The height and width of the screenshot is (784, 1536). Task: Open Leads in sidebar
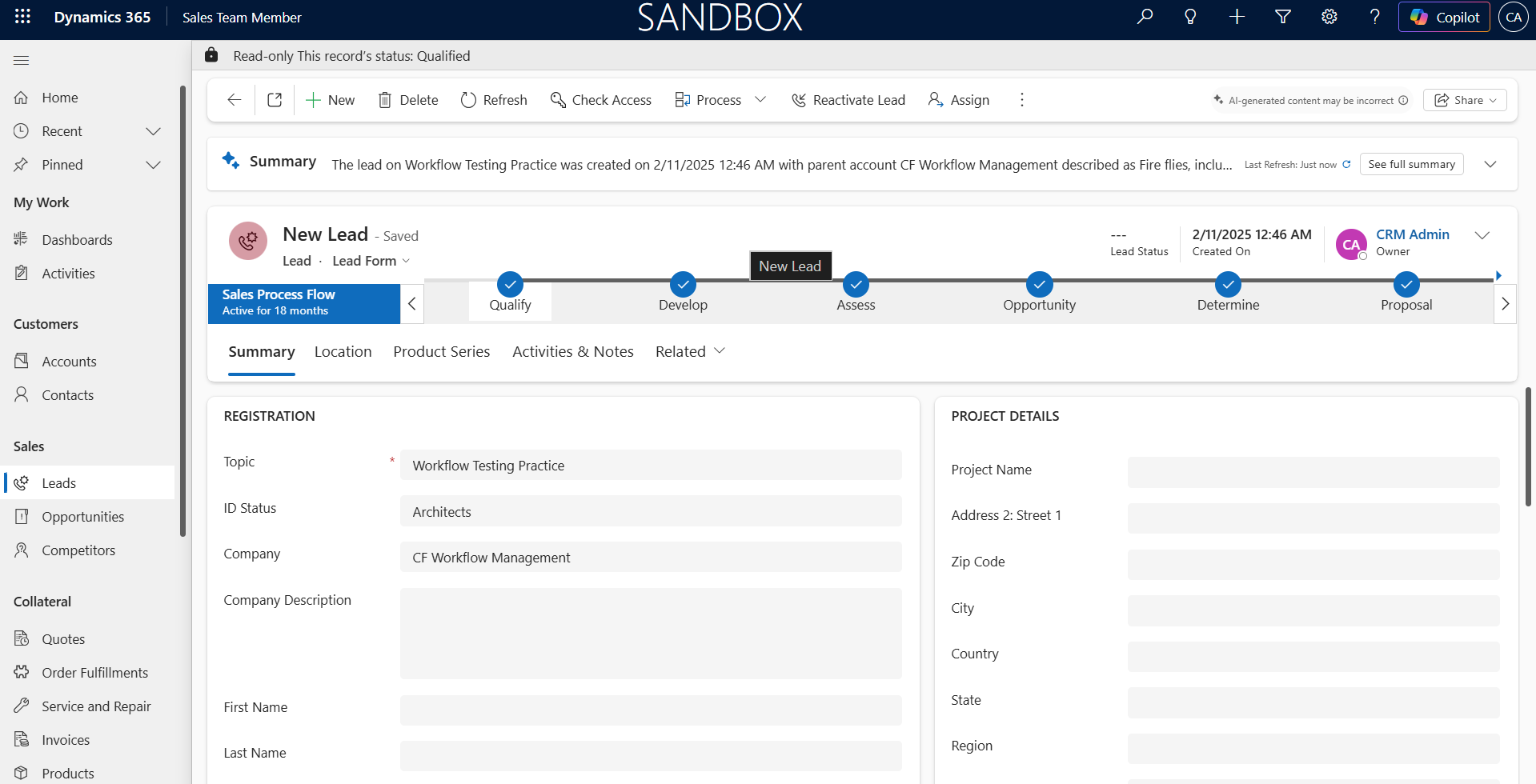[x=90, y=483]
